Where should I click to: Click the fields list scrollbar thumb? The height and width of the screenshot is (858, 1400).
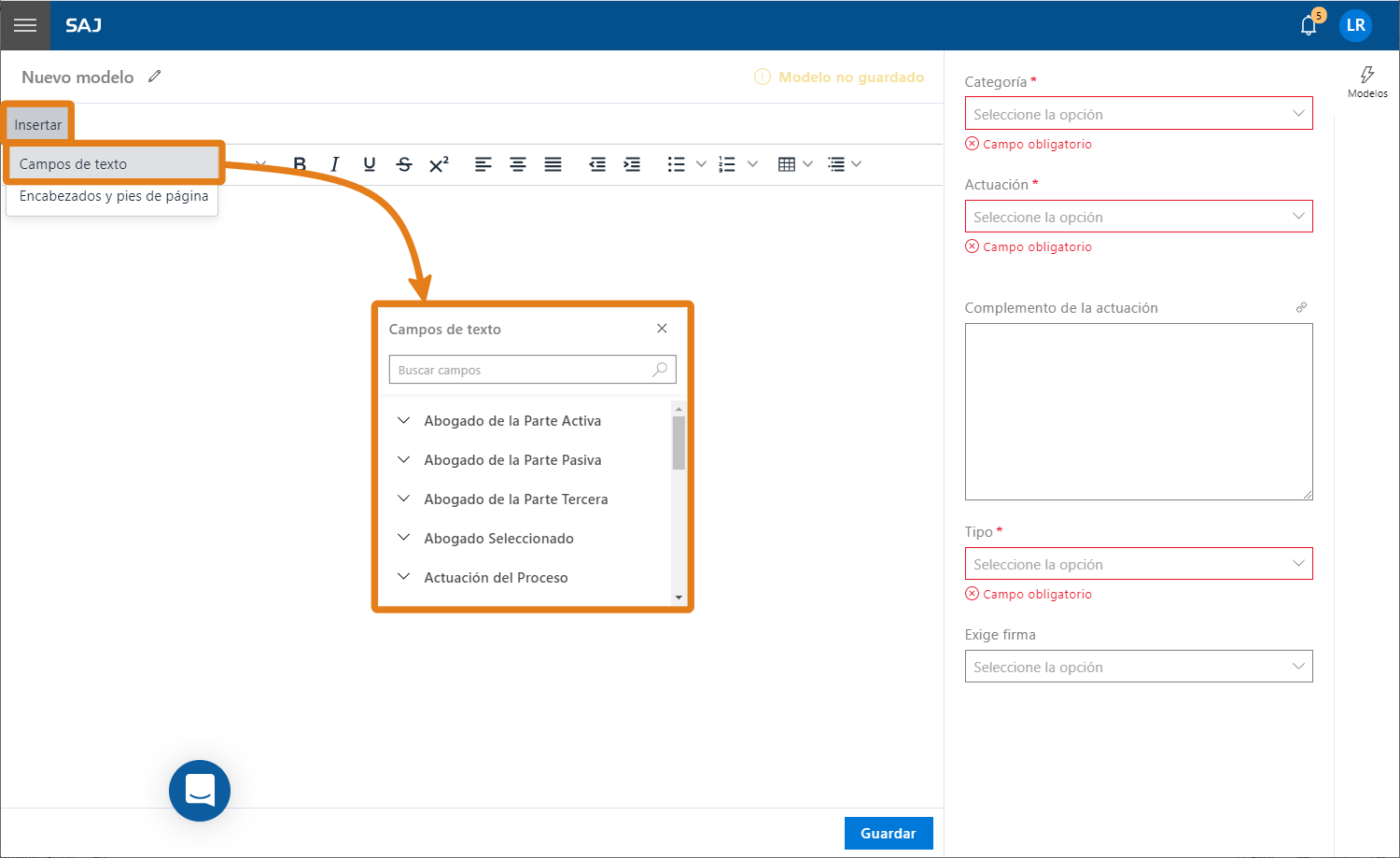[679, 443]
